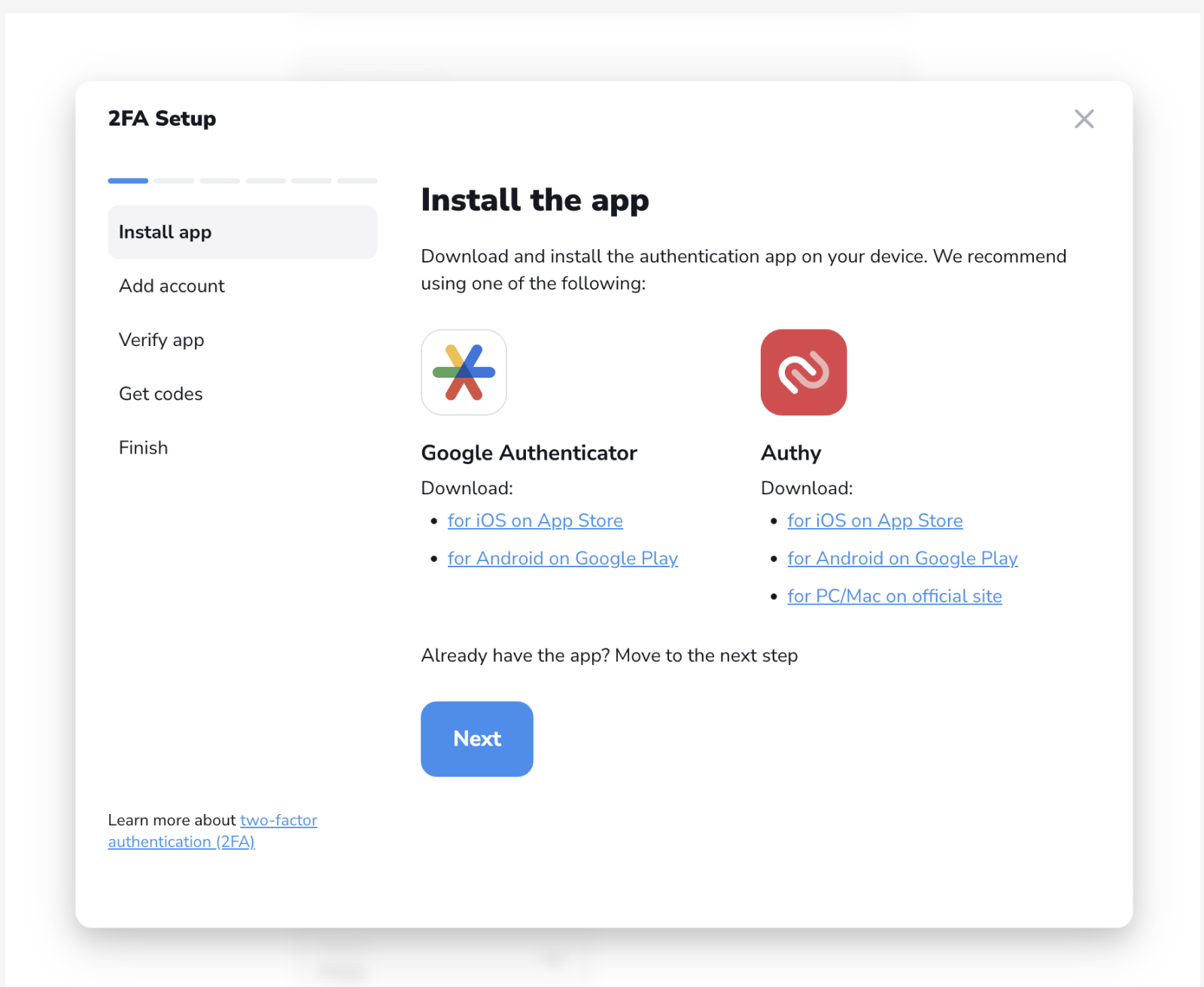Screen dimensions: 1204x987
Task: Click the Authy app icon
Action: click(804, 372)
